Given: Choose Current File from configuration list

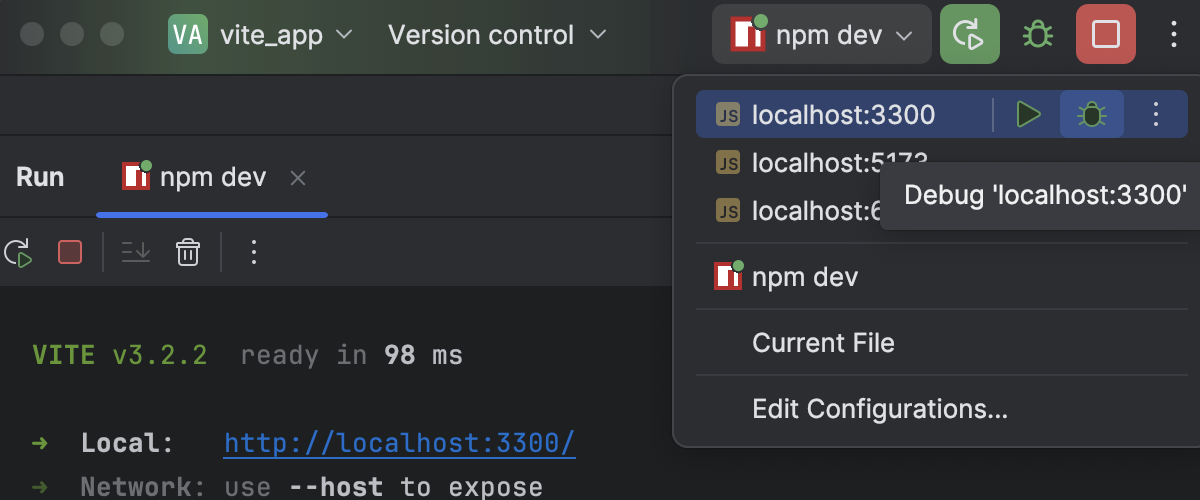Looking at the screenshot, I should pos(823,343).
